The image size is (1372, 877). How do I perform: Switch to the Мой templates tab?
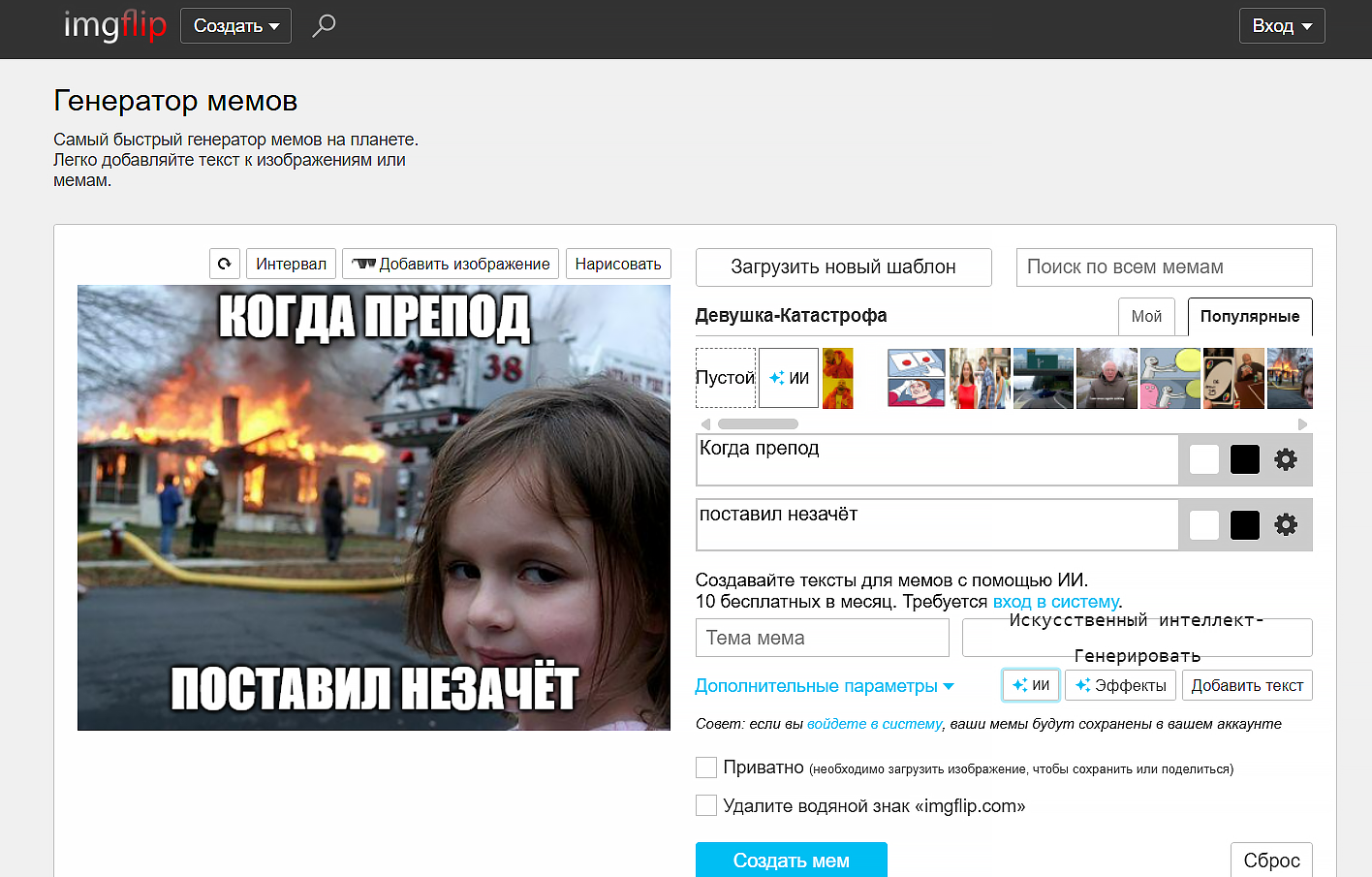(1146, 316)
